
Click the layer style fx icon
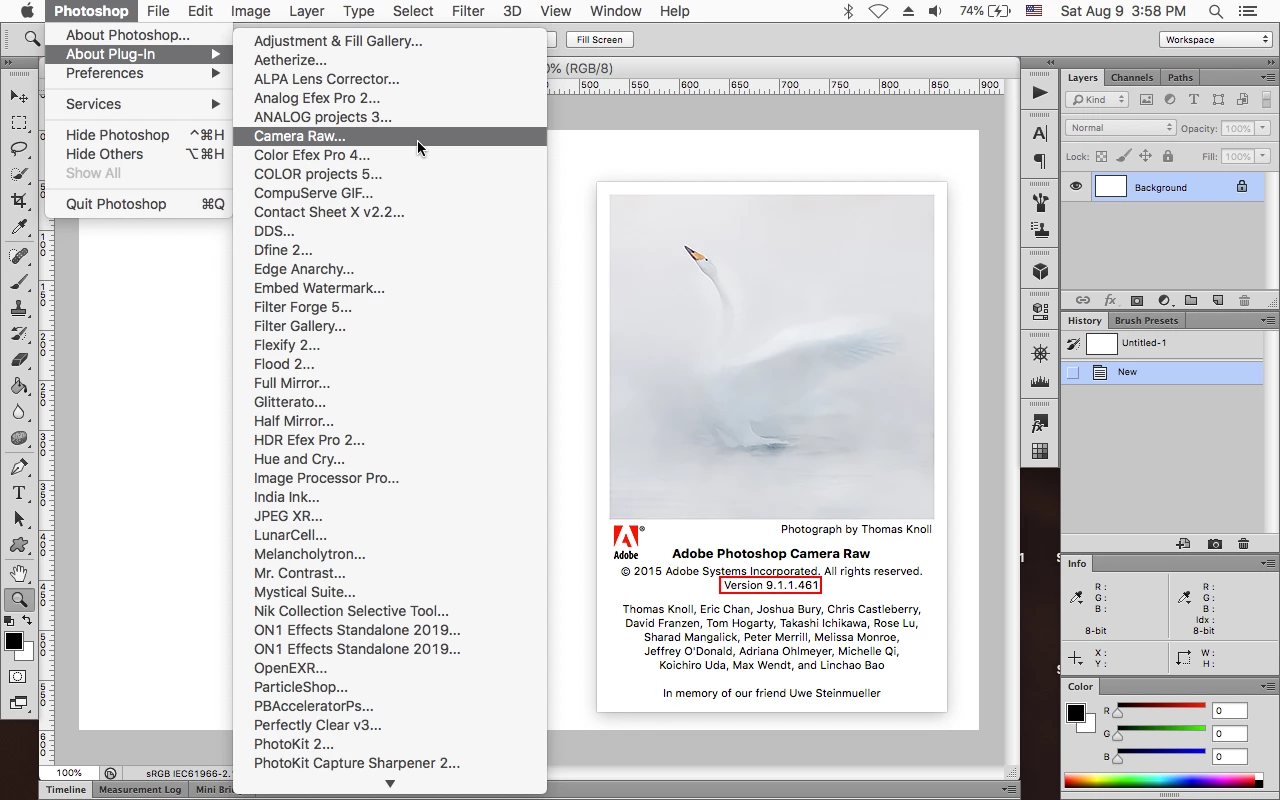(x=1110, y=300)
